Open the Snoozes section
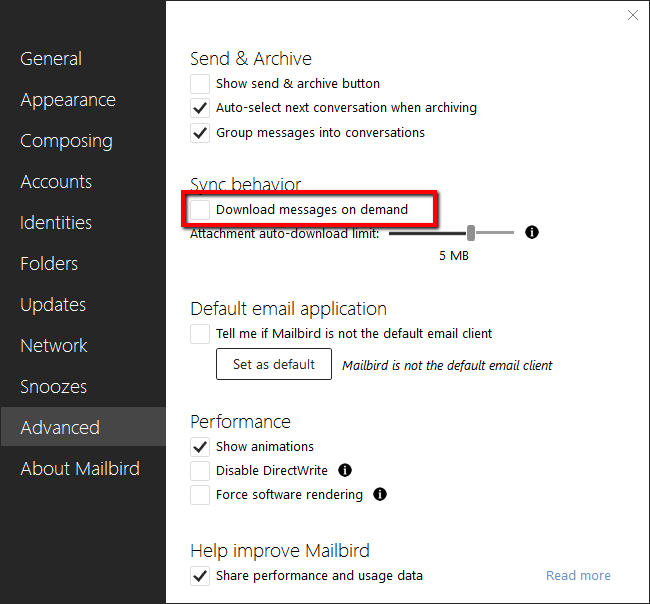Viewport: 650px width, 604px height. (x=83, y=387)
